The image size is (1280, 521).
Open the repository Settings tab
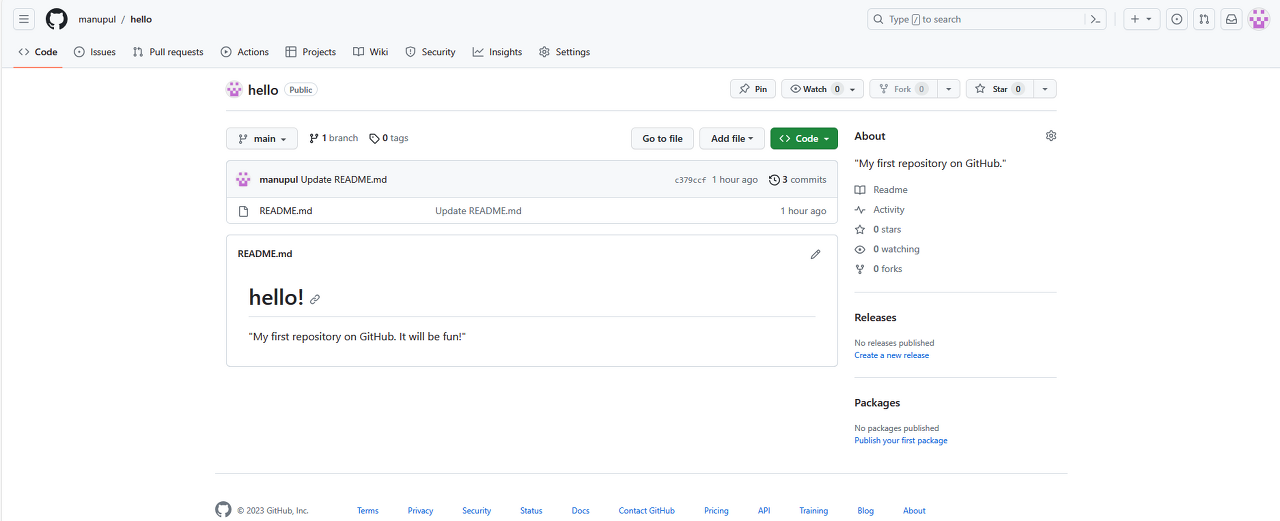(564, 52)
